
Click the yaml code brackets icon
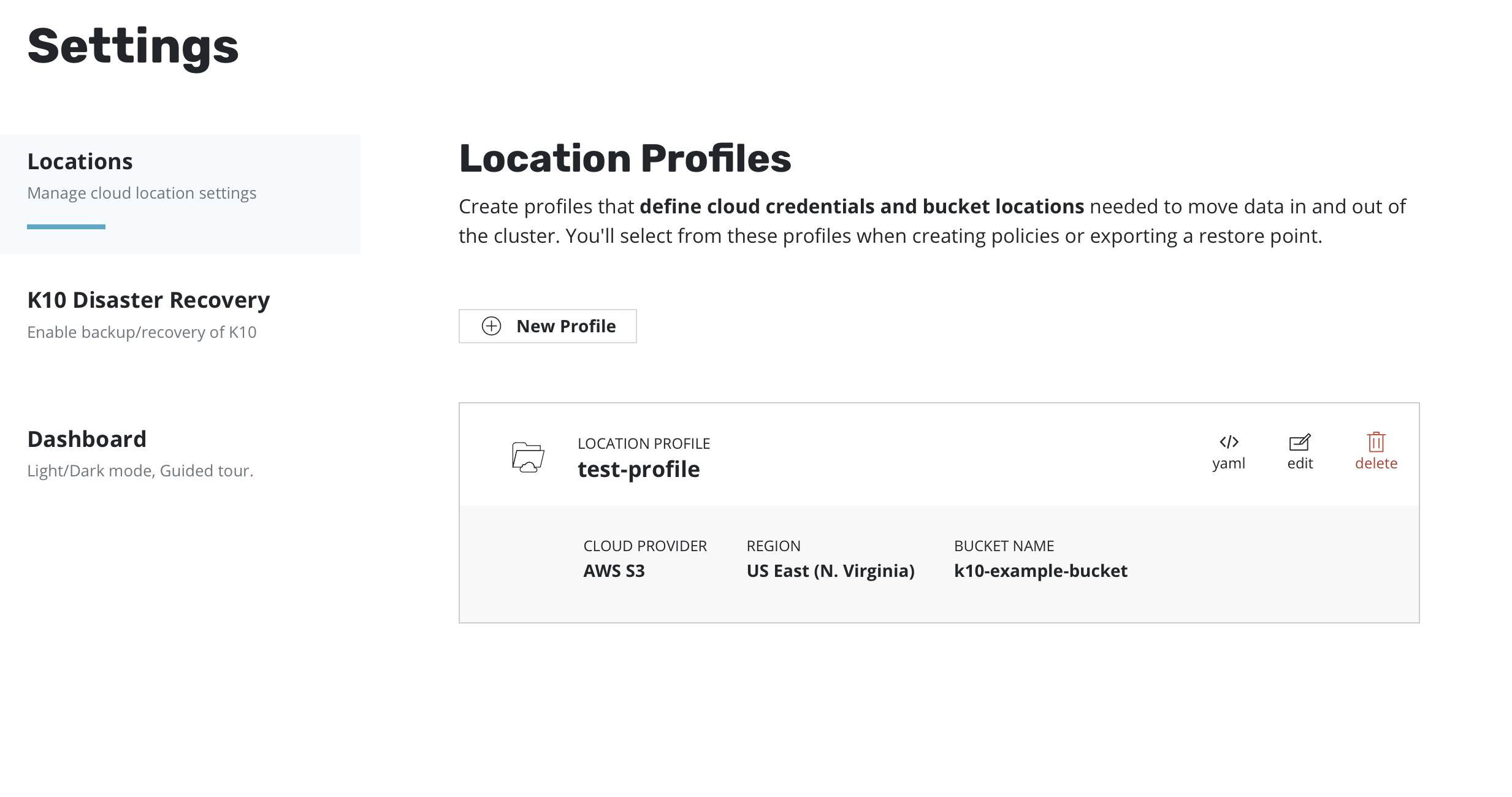click(x=1229, y=442)
